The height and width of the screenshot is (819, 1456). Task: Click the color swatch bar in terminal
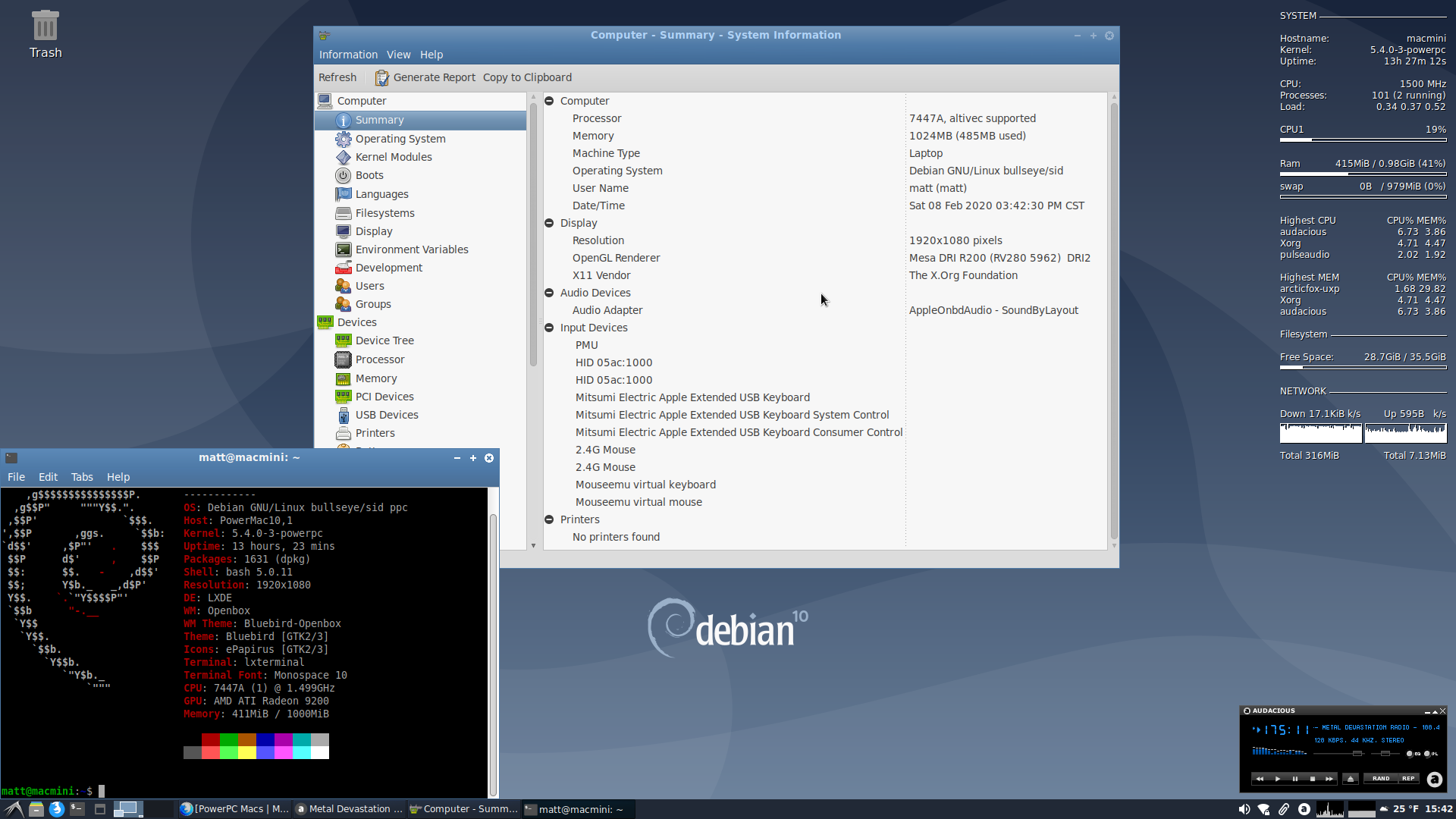point(255,746)
